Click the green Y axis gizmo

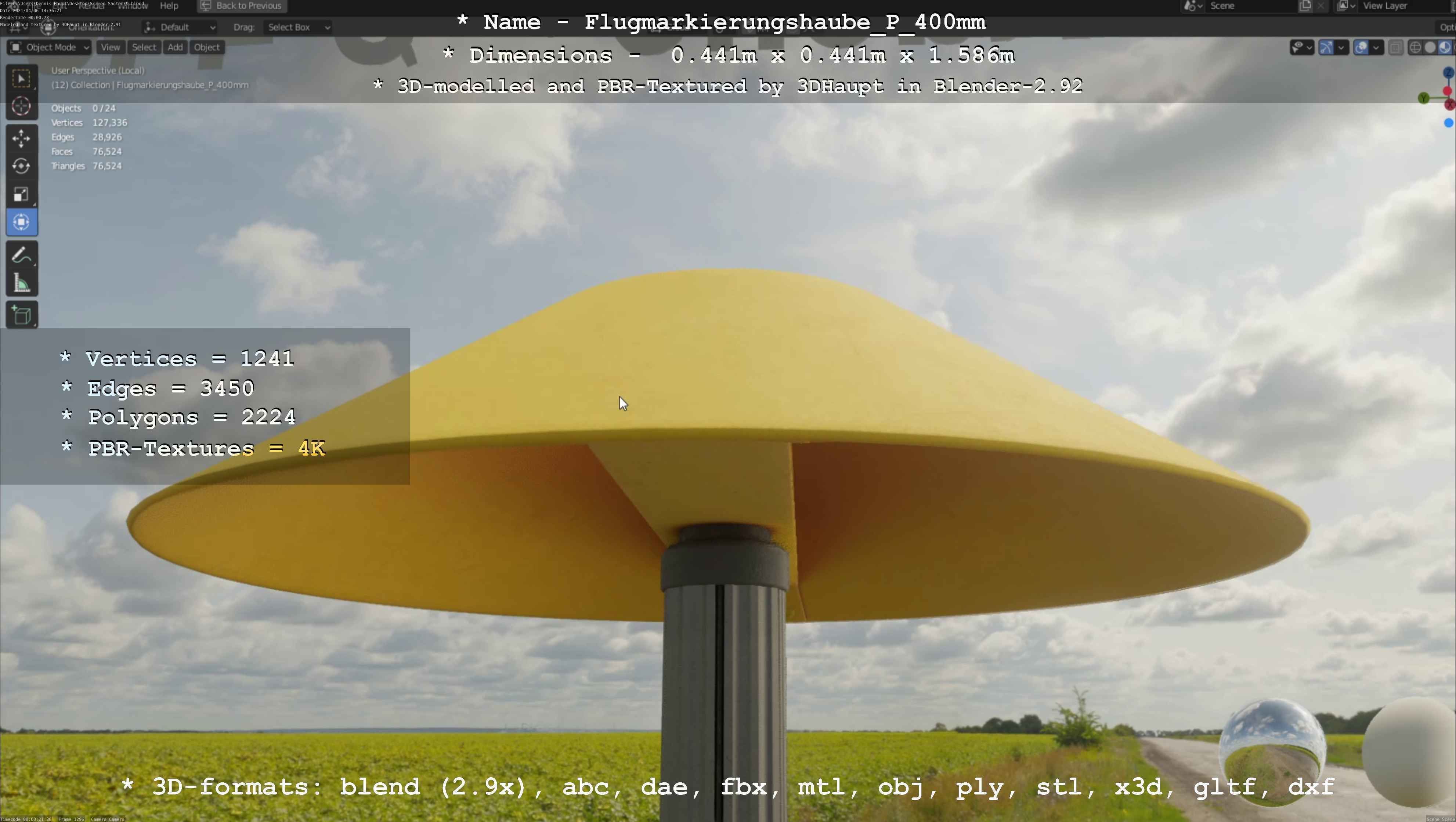pos(1424,98)
